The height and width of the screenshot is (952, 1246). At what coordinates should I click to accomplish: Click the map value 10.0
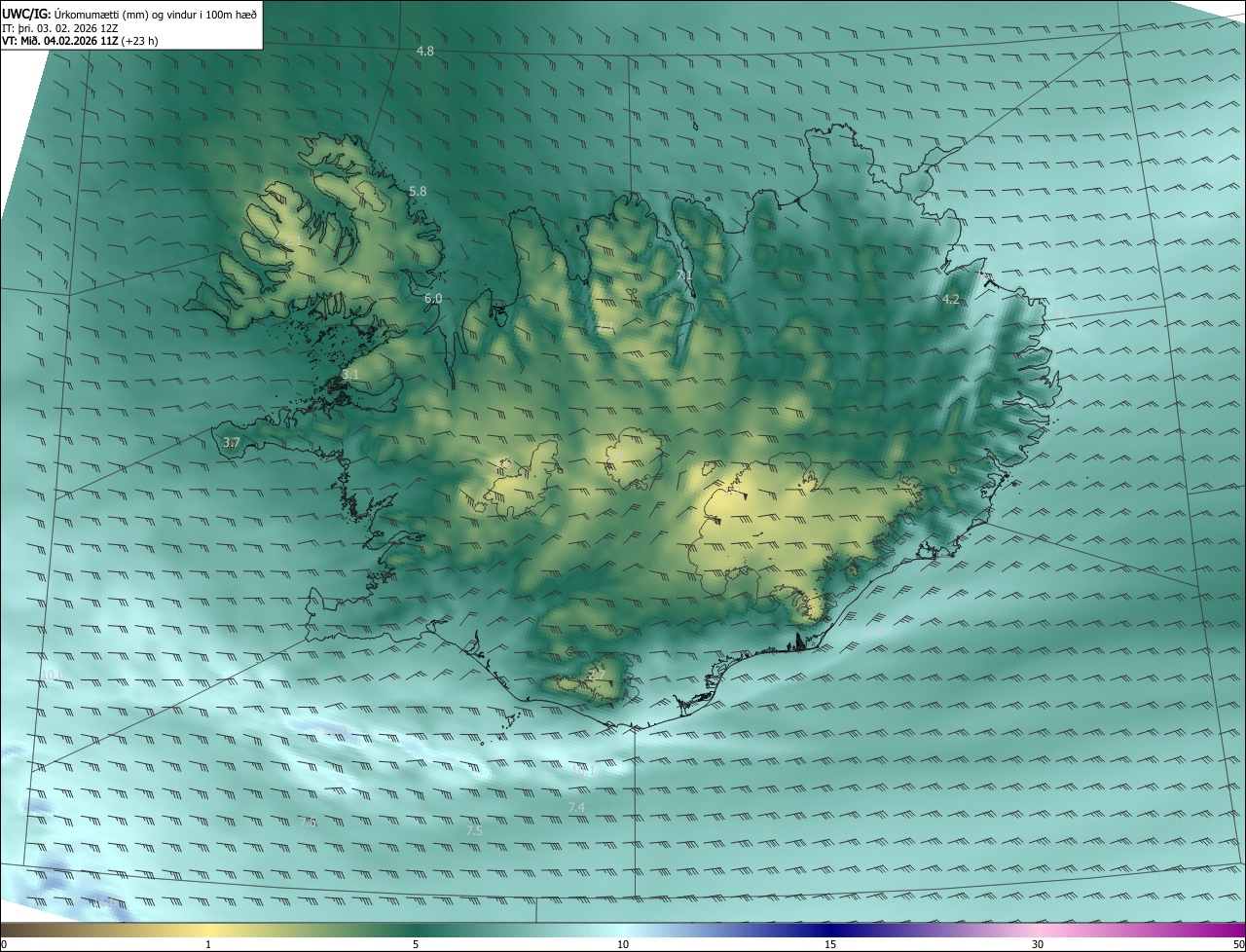coord(53,675)
